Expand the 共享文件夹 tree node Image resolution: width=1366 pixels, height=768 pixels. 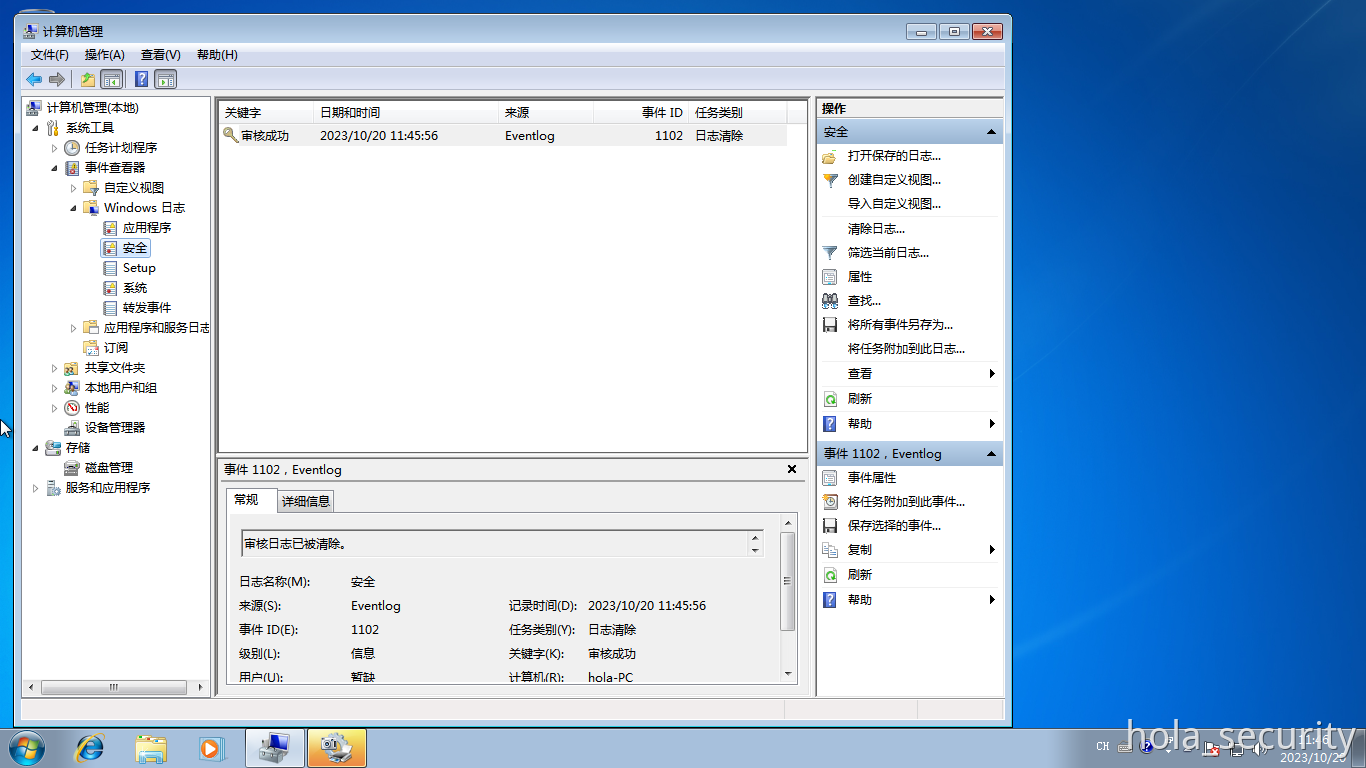[56, 368]
